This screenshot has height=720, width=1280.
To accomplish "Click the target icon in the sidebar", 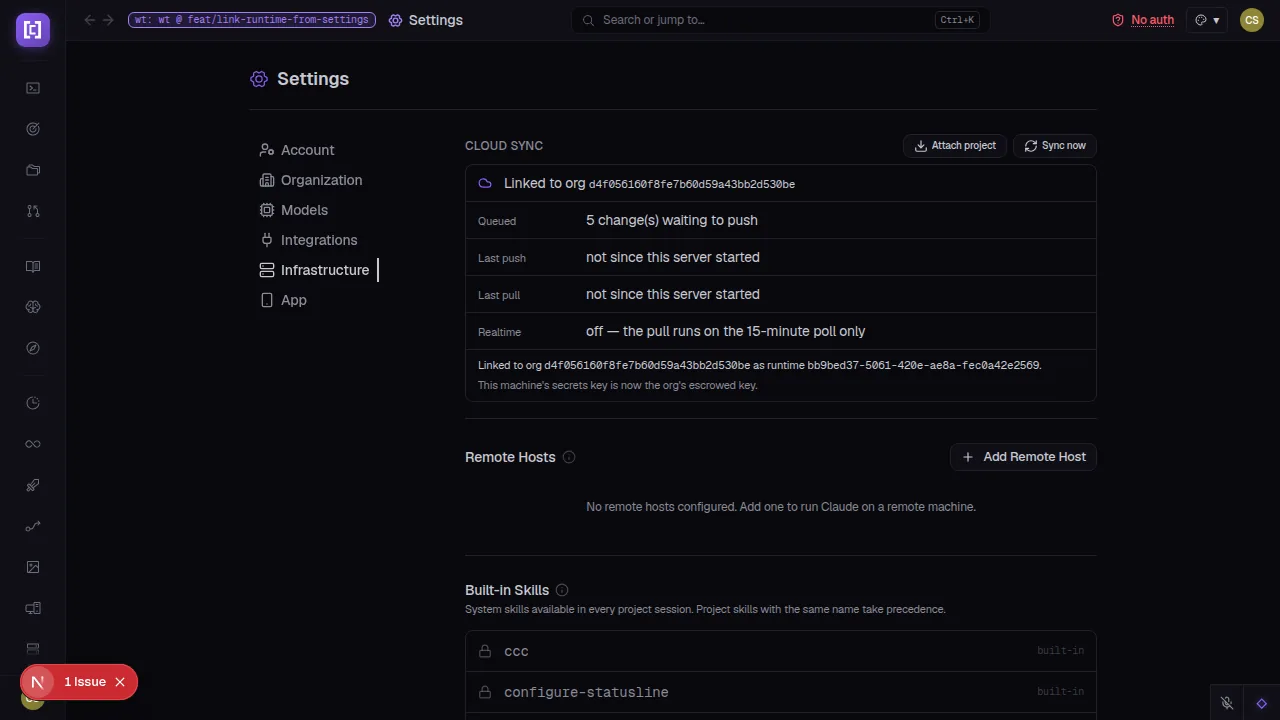I will [33, 129].
